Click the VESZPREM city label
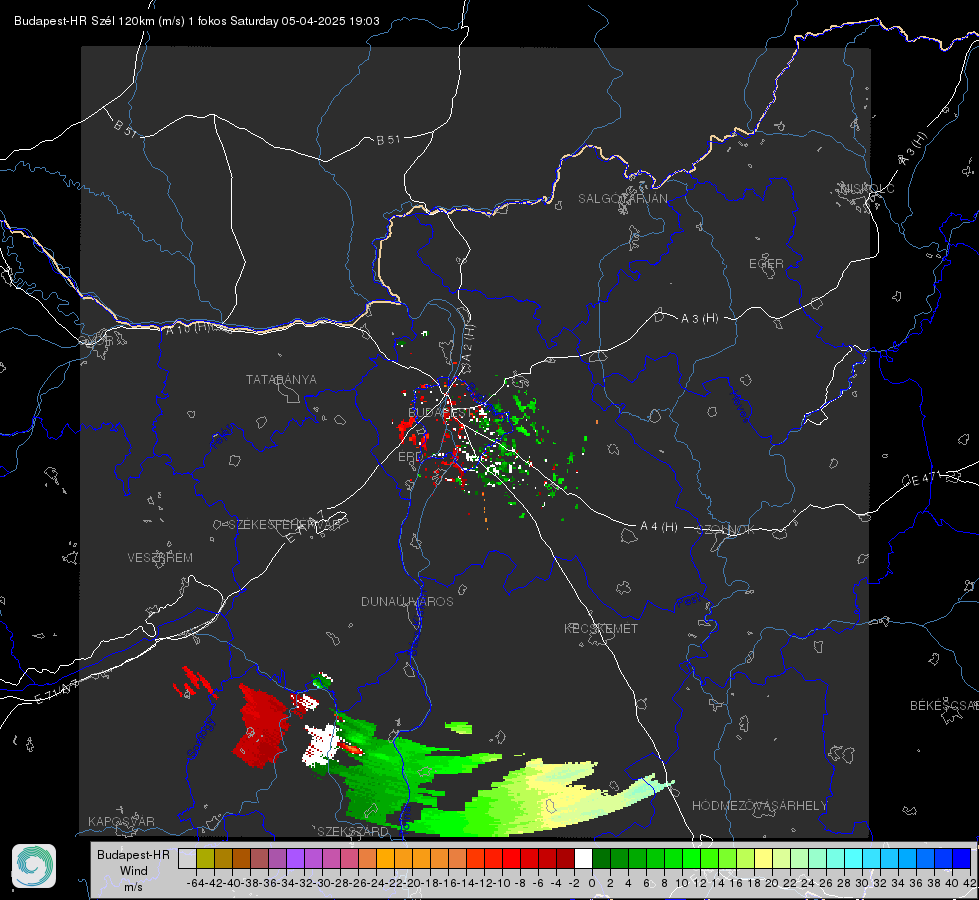Image resolution: width=979 pixels, height=900 pixels. click(x=160, y=557)
